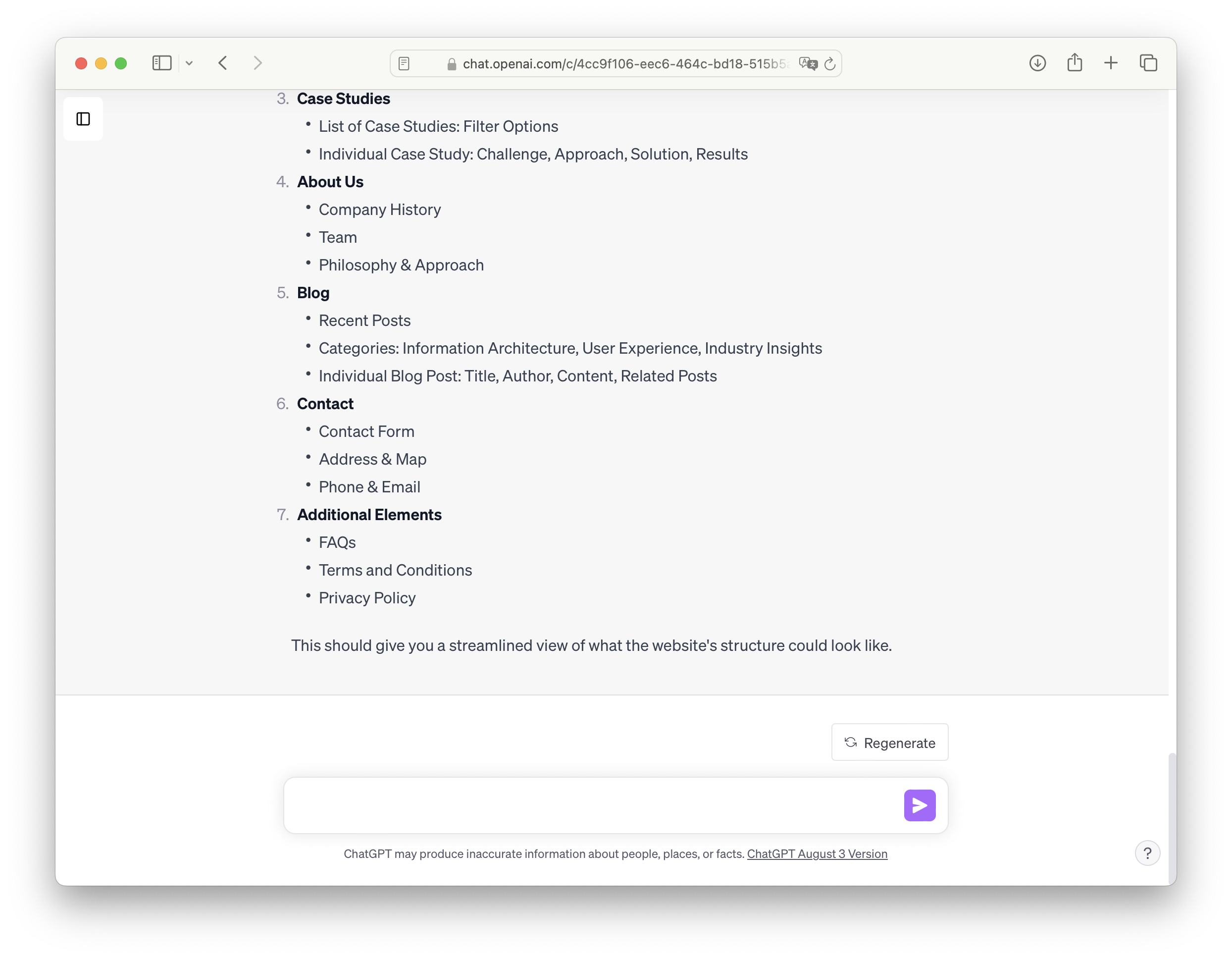Click the lock icon in address bar
This screenshot has height=959, width=1232.
click(451, 64)
